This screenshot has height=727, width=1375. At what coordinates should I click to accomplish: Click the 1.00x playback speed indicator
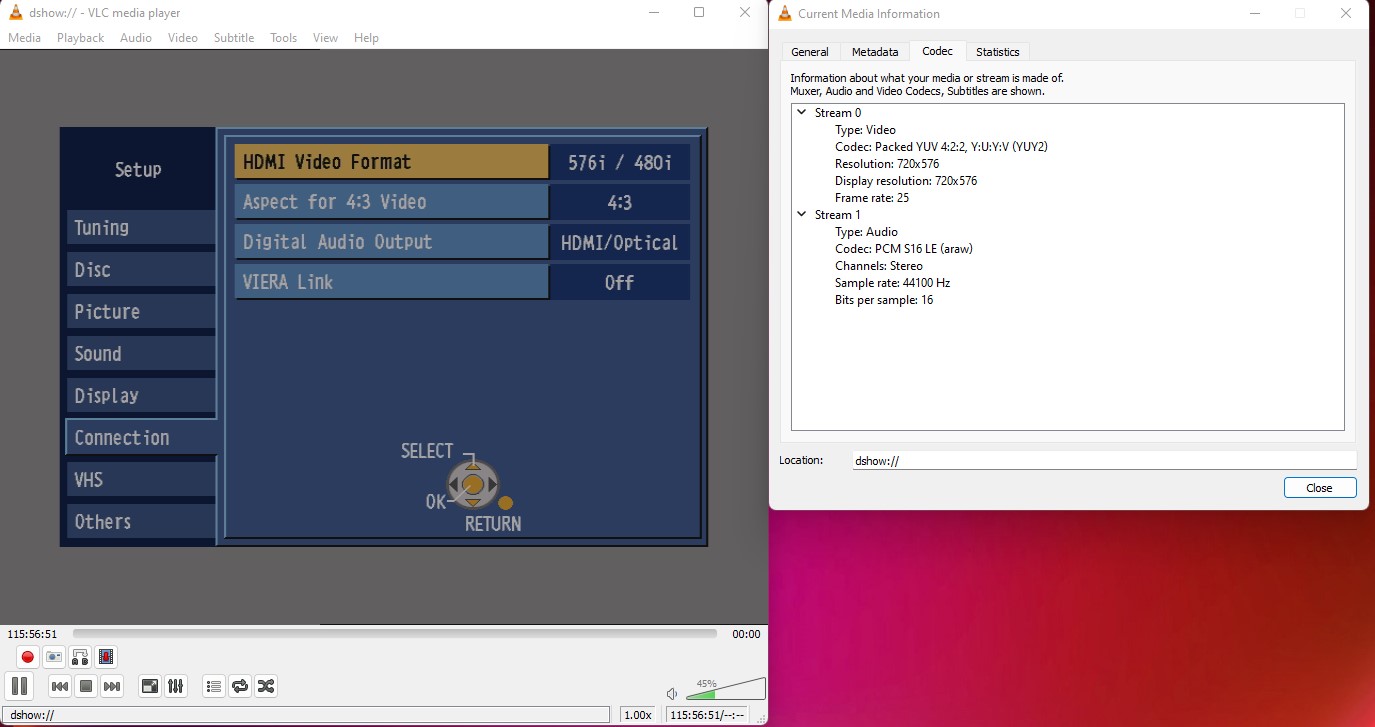click(x=638, y=715)
